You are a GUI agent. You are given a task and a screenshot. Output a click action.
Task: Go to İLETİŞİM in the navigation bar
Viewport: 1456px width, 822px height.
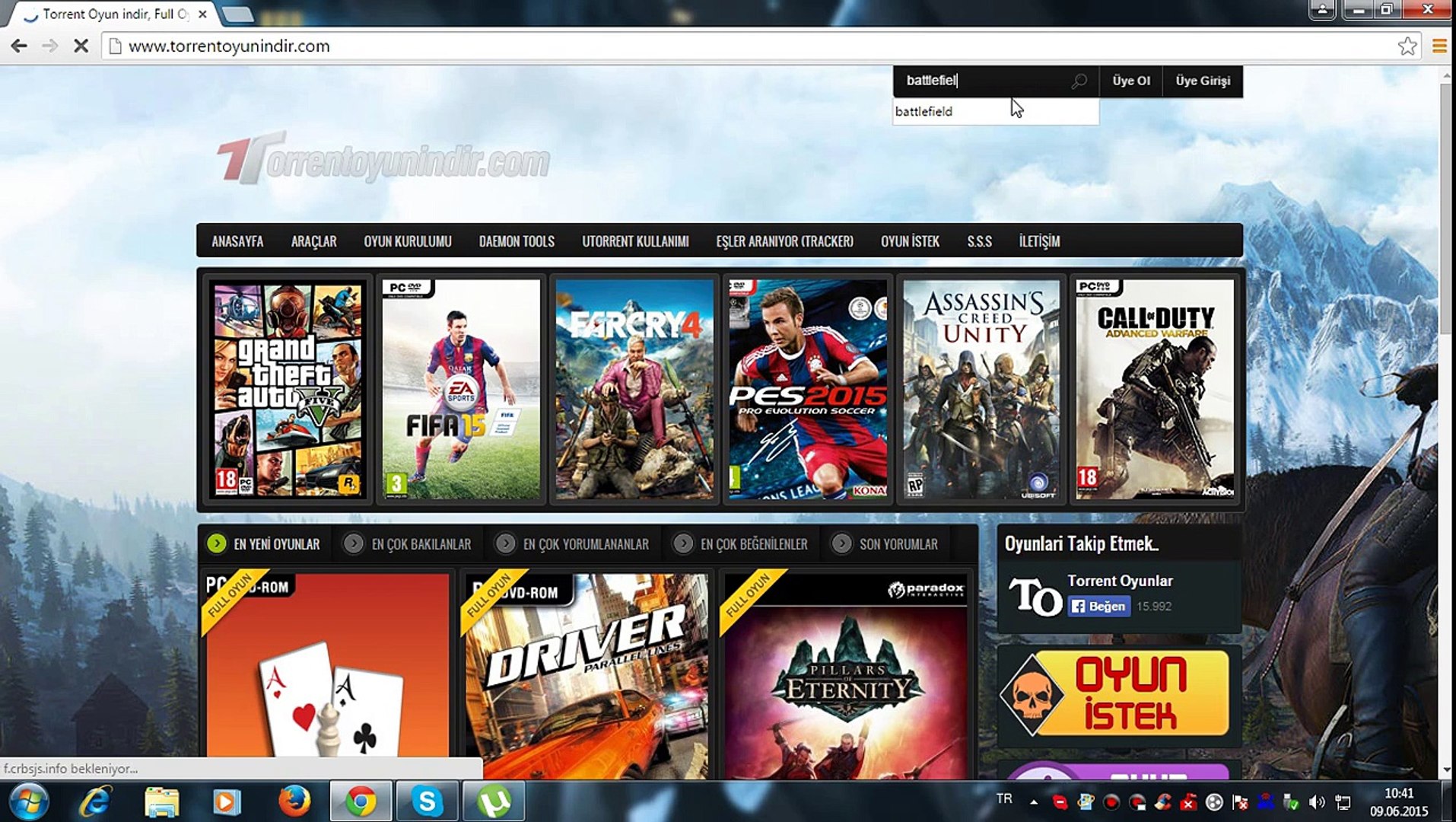tap(1039, 241)
